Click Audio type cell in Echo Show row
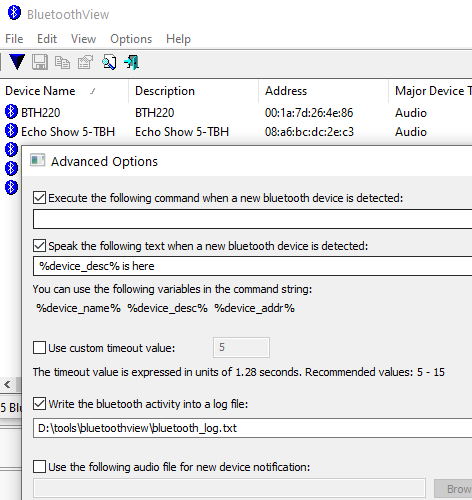 (411, 132)
